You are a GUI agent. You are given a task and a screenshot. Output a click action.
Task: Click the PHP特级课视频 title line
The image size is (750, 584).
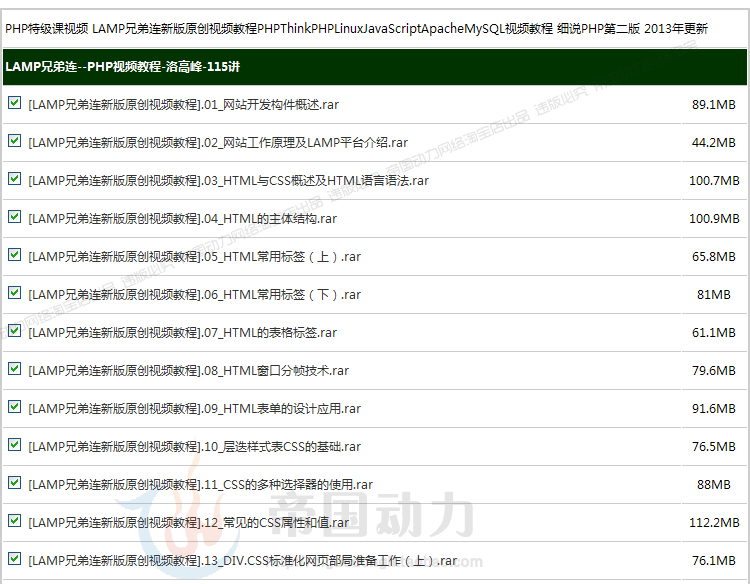point(356,29)
